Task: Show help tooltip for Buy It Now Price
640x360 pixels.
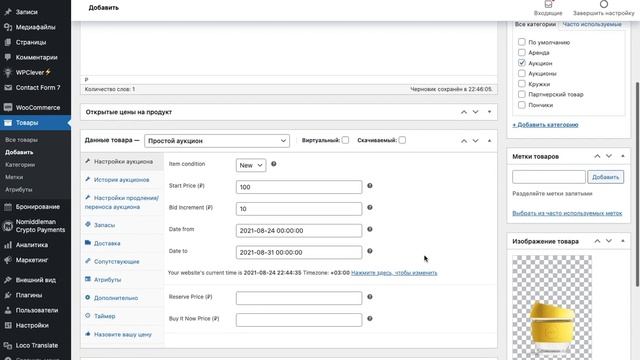Action: tap(370, 318)
